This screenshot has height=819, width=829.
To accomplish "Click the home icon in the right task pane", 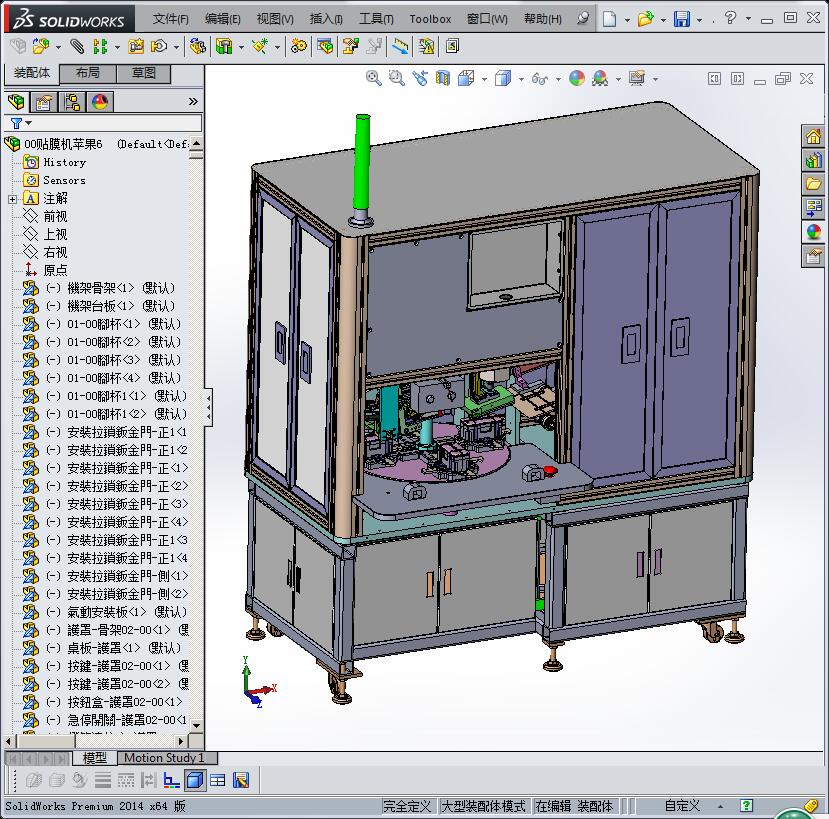I will point(814,137).
